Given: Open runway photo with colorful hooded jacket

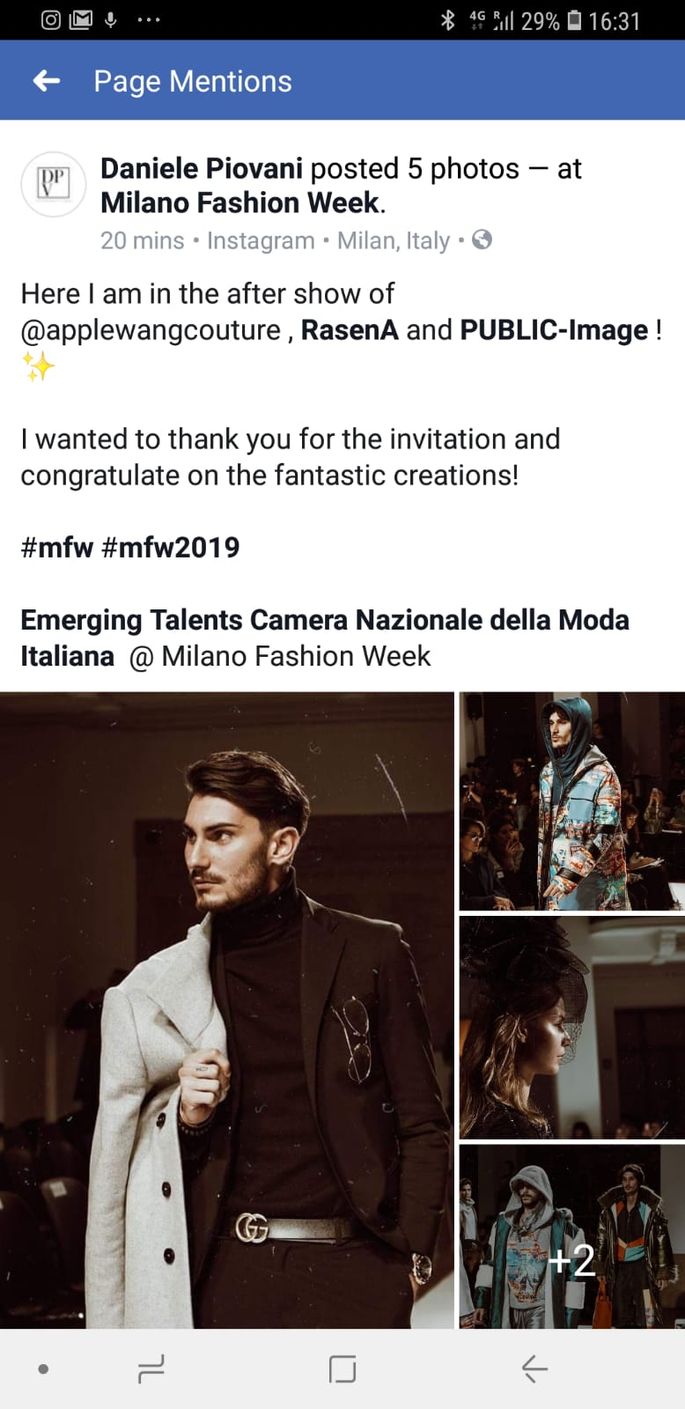Looking at the screenshot, I should [572, 801].
